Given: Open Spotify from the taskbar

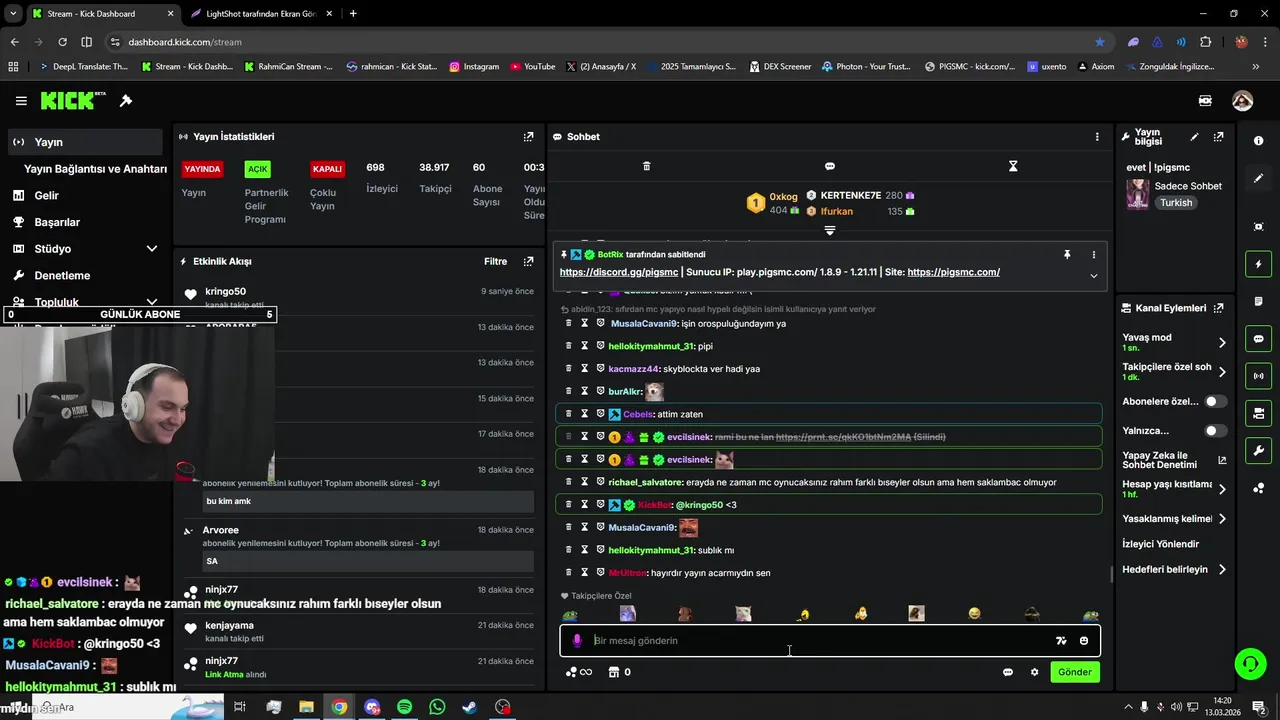Looking at the screenshot, I should tap(404, 707).
